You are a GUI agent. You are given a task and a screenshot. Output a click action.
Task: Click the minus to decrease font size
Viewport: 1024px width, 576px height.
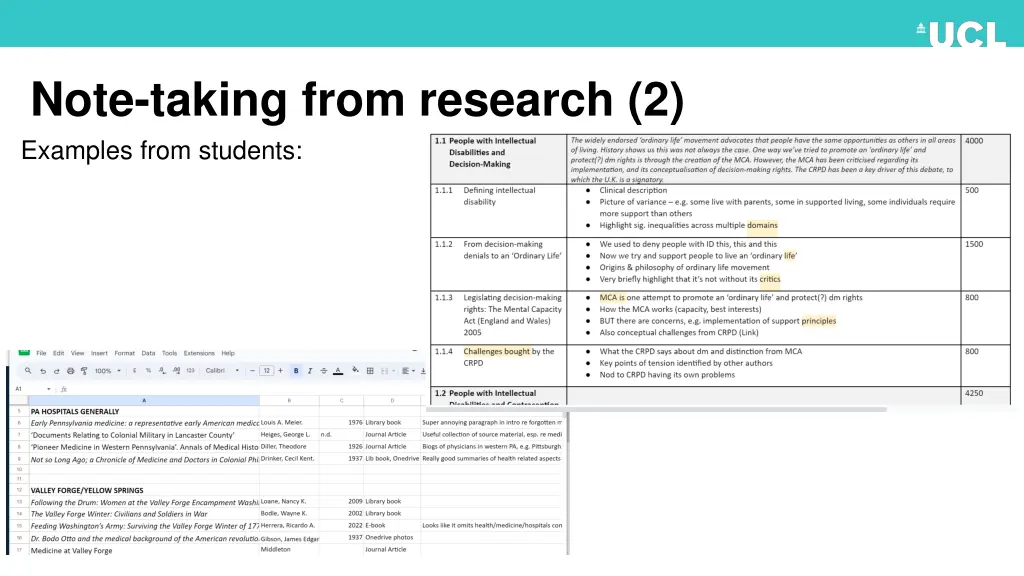pyautogui.click(x=252, y=371)
